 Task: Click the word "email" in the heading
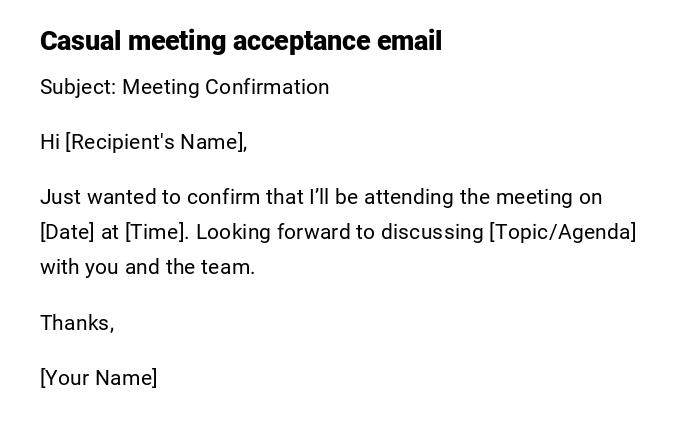click(x=409, y=41)
